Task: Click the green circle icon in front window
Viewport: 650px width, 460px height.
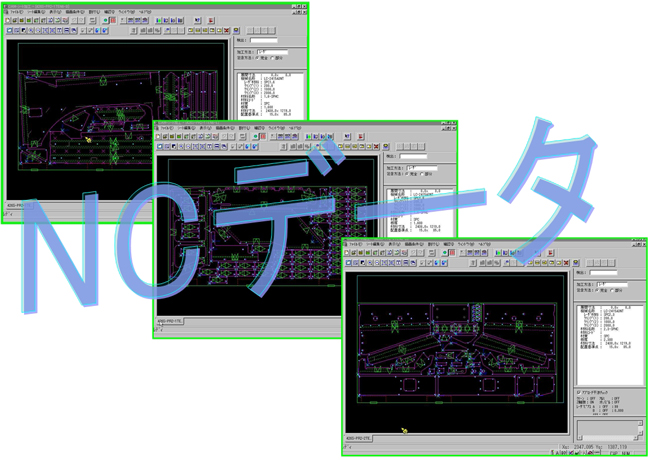Action: (445, 253)
